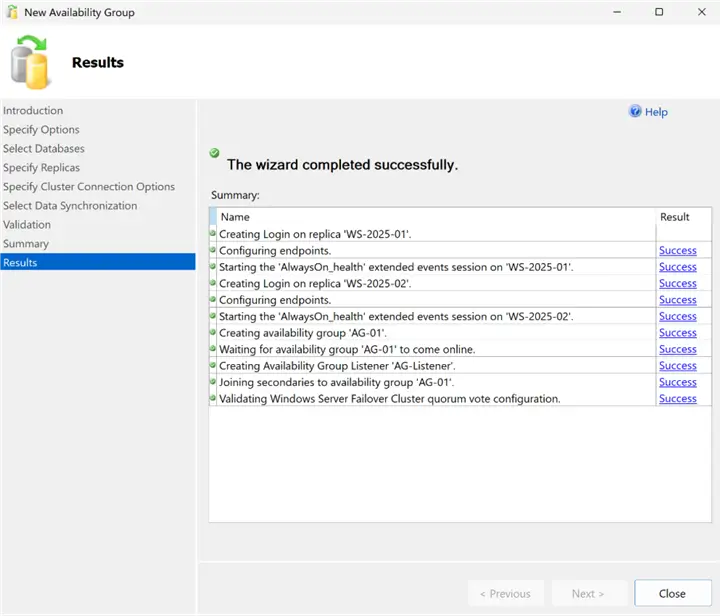The height and width of the screenshot is (616, 720).
Task: Click the Close button
Action: click(673, 593)
